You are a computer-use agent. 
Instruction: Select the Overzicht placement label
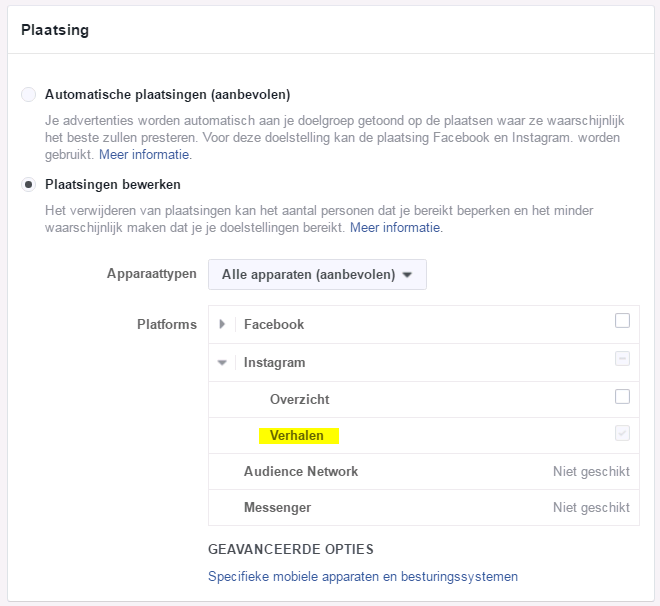coord(299,399)
